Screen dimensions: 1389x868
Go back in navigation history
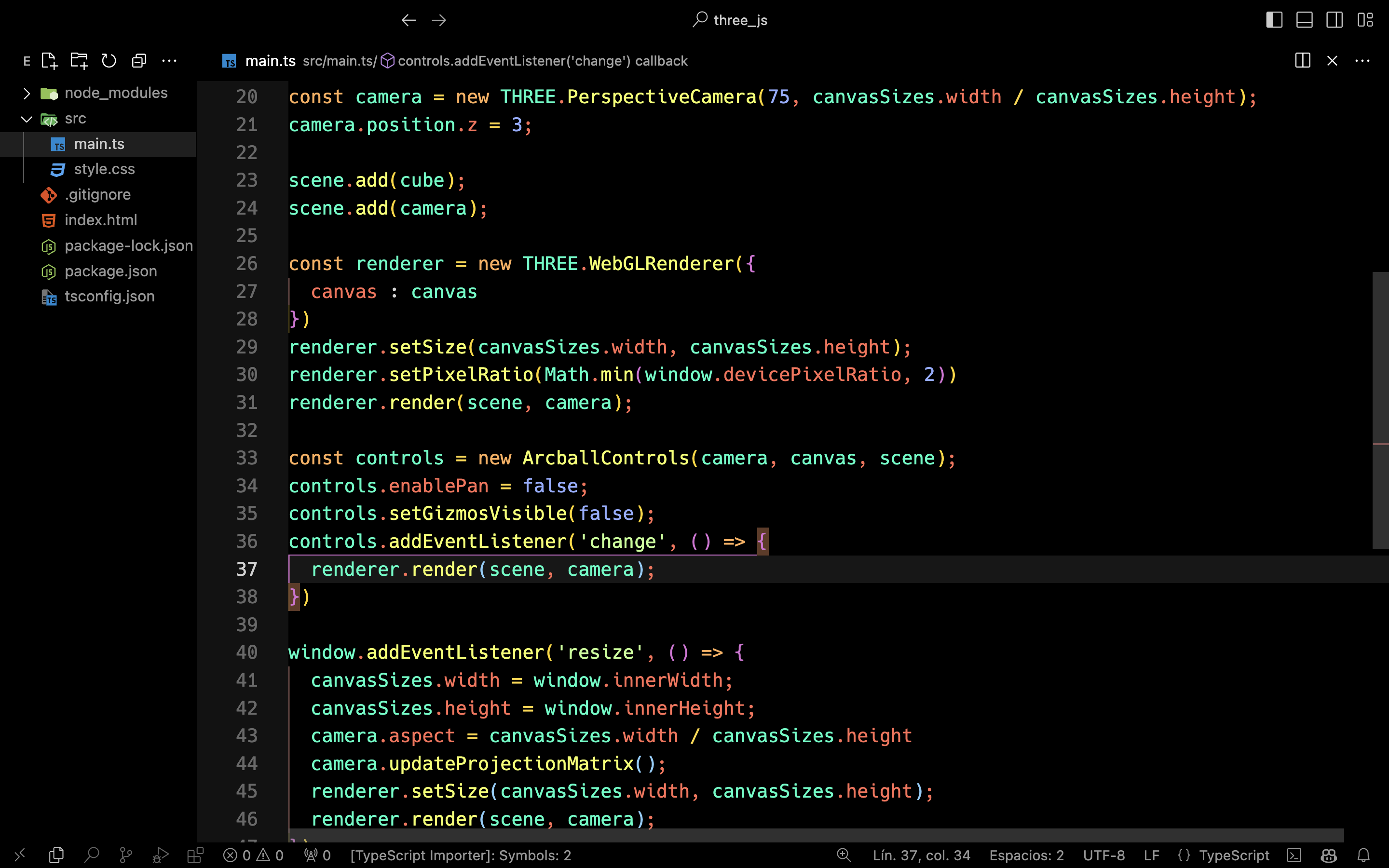point(409,21)
